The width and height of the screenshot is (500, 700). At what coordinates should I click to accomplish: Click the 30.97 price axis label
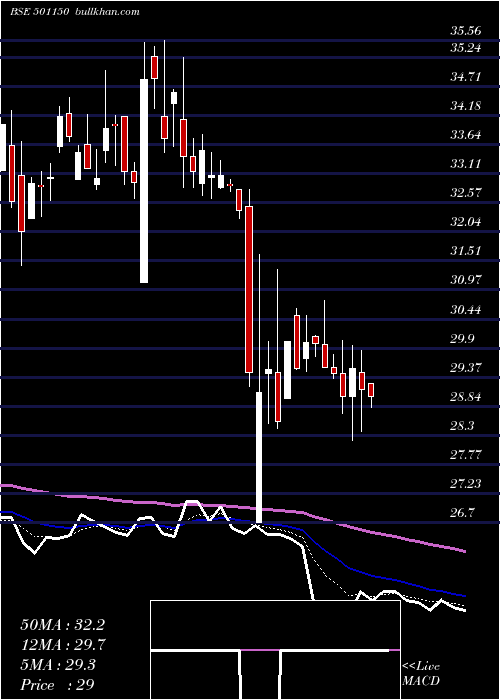click(x=466, y=280)
